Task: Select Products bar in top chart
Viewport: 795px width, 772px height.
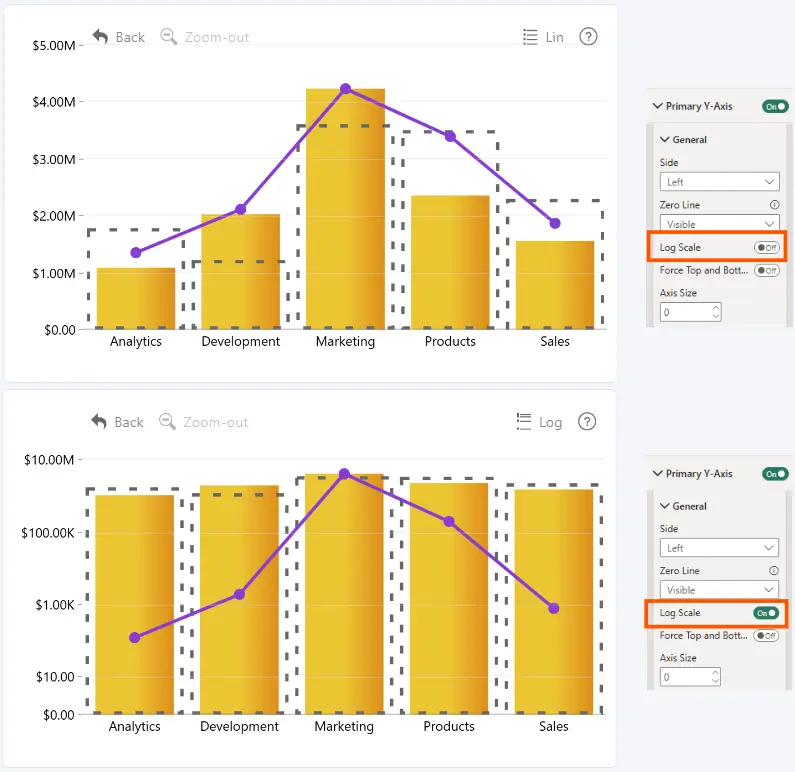Action: pos(450,262)
